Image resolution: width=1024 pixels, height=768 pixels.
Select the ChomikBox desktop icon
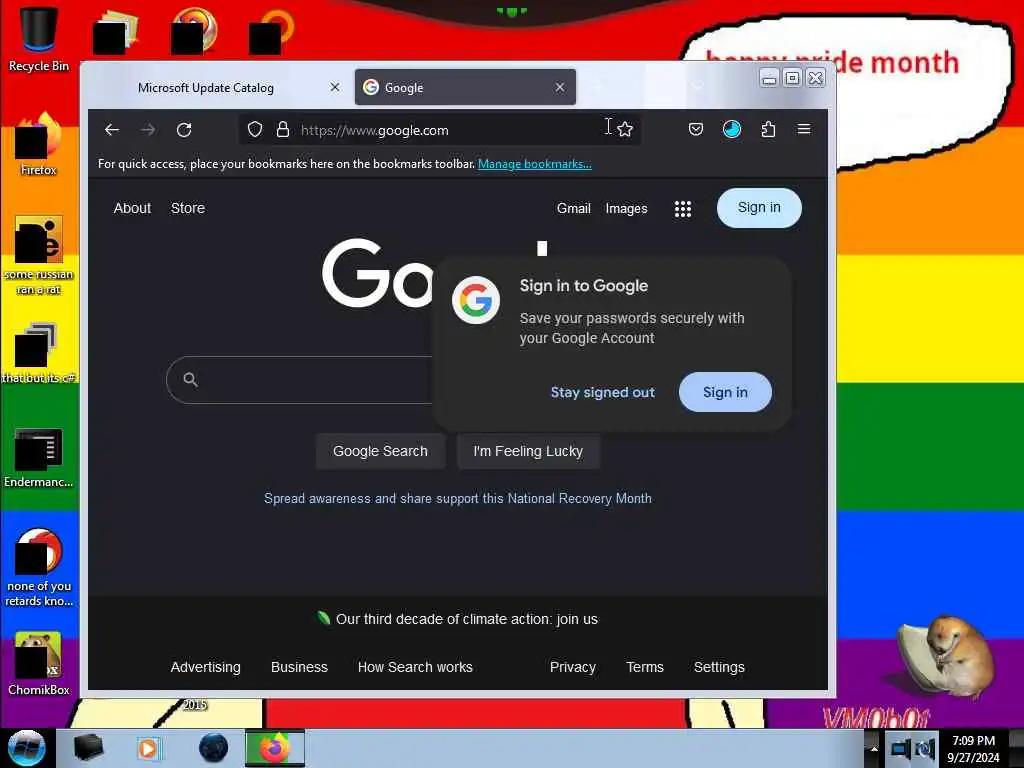[39, 663]
